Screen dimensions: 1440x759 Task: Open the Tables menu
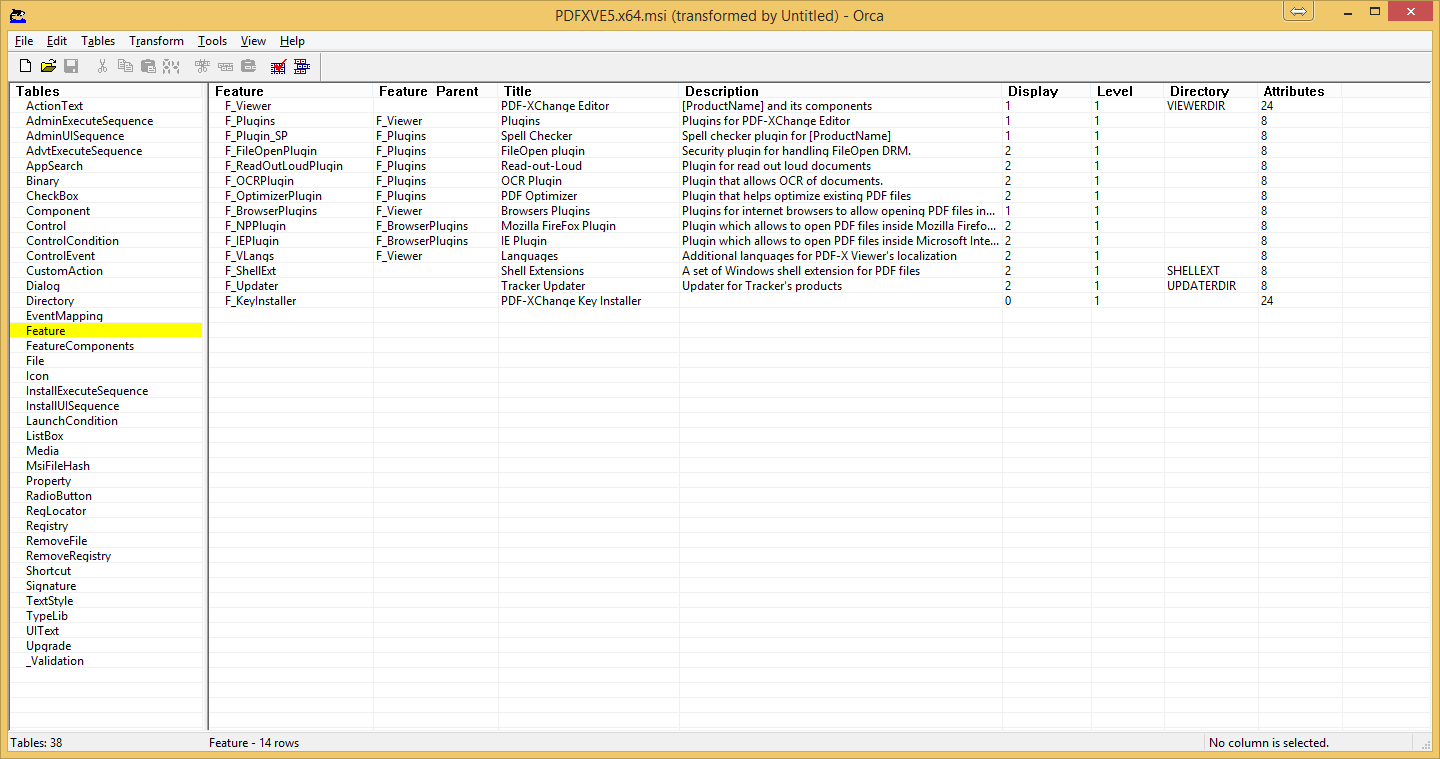97,41
